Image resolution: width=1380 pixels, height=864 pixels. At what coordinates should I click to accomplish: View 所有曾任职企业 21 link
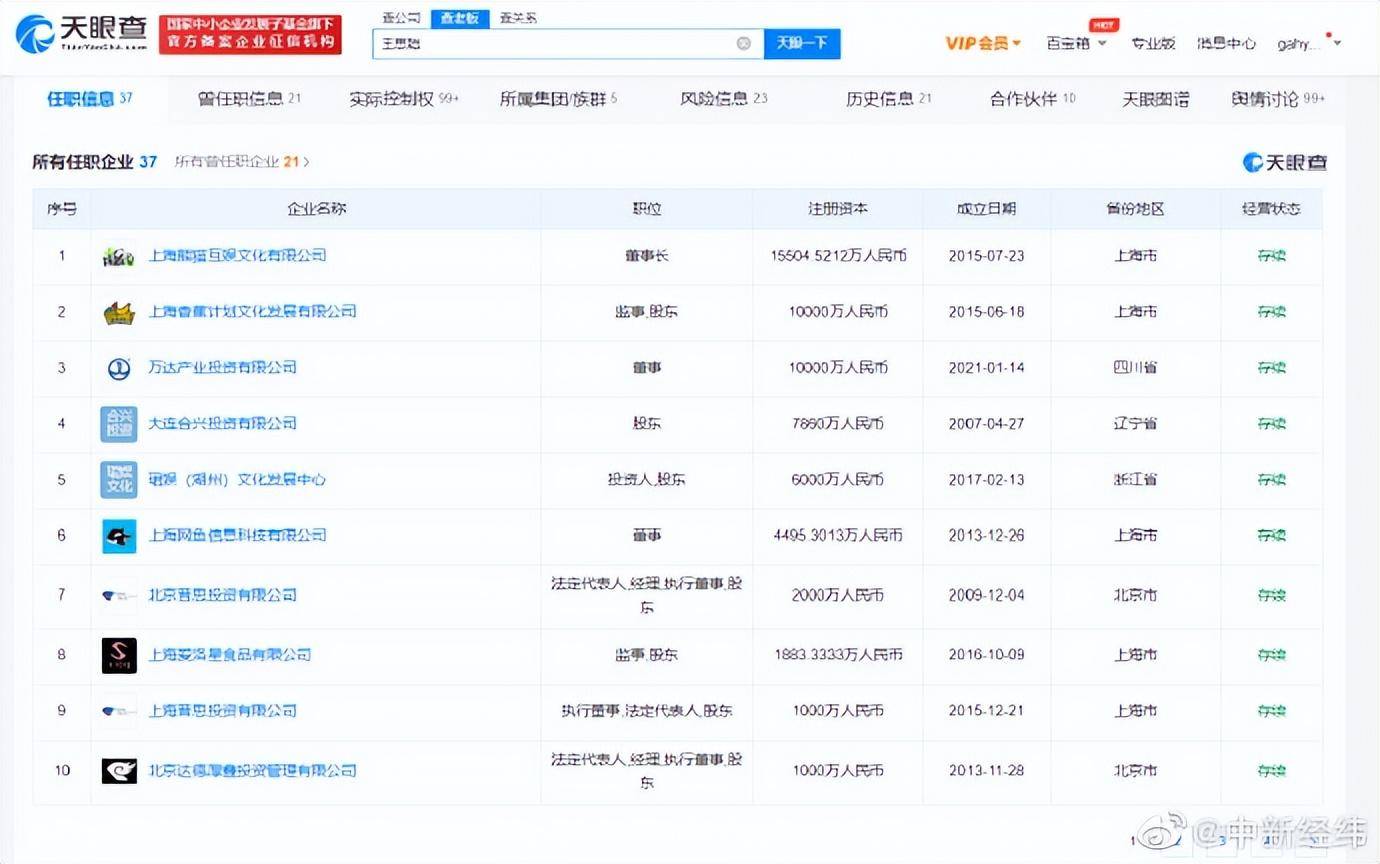click(242, 161)
